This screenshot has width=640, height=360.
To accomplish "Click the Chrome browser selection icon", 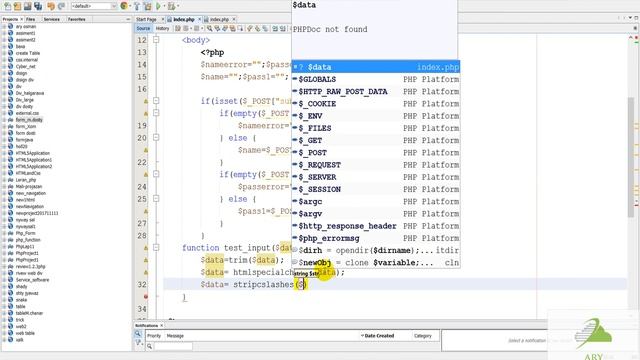I will click(x=124, y=6).
